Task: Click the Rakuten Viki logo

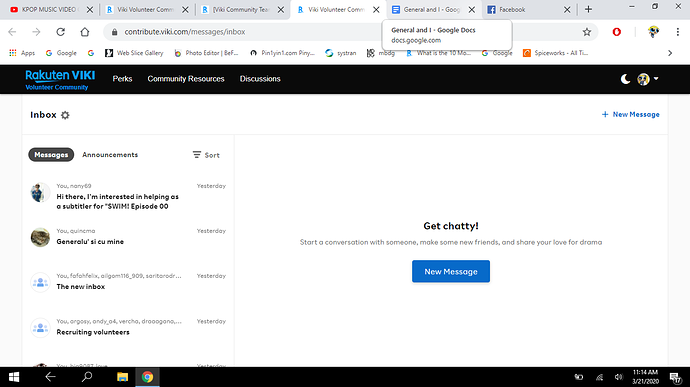Action: [60, 79]
